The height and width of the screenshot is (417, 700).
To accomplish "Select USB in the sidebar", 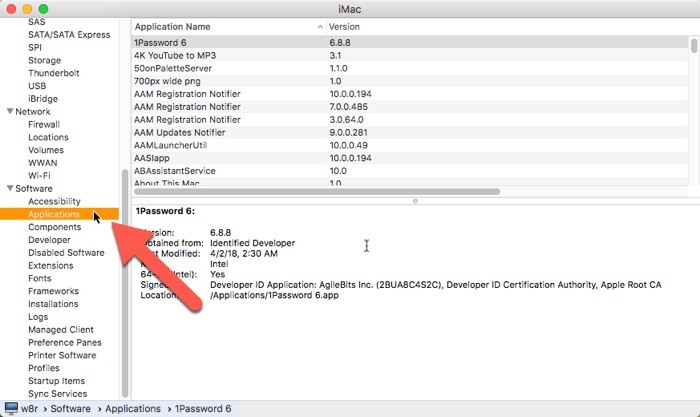I will 37,86.
